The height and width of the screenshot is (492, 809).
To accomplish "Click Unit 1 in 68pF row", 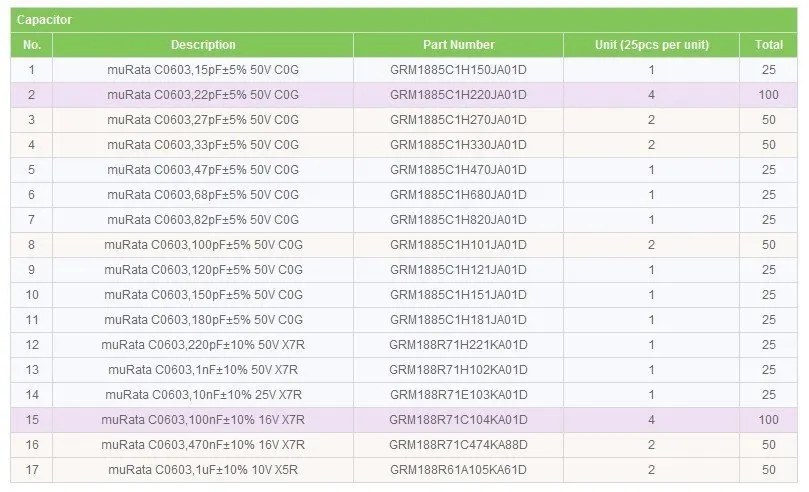I will pyautogui.click(x=651, y=195).
